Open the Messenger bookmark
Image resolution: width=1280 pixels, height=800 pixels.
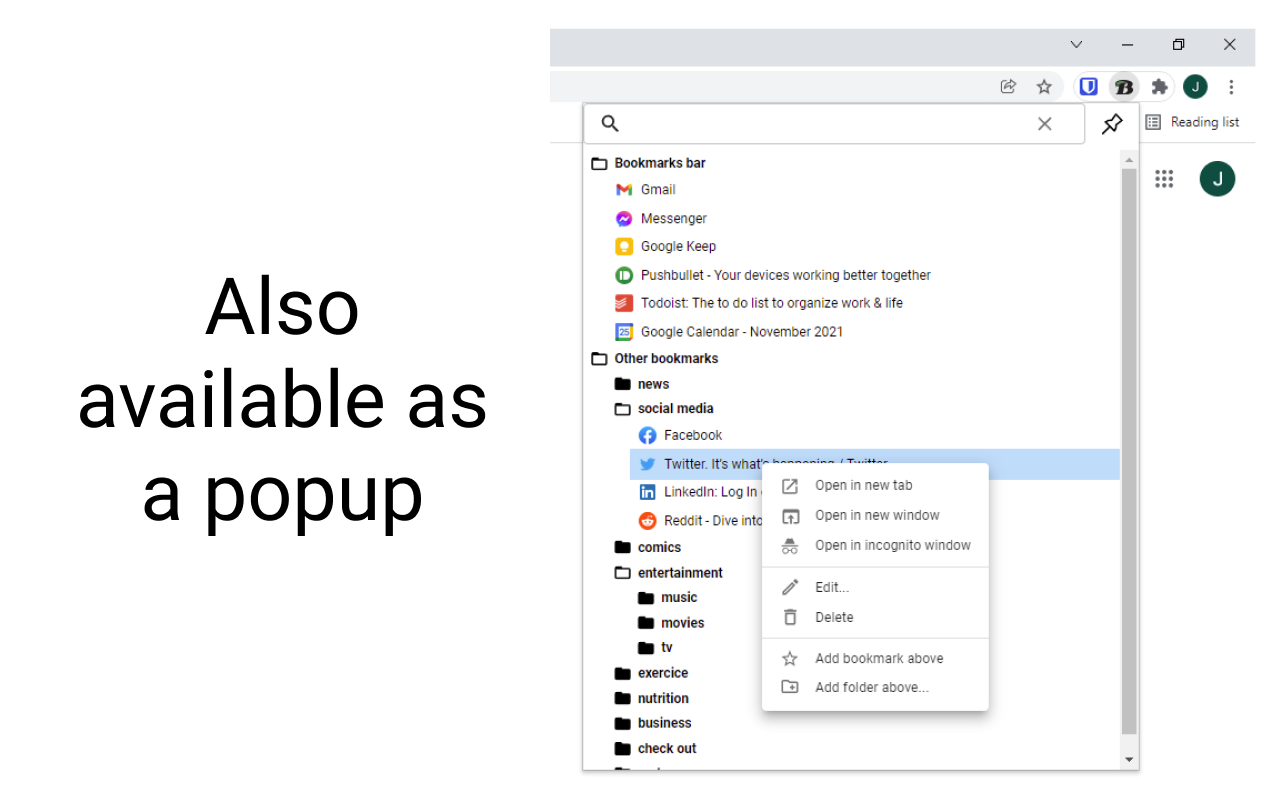click(x=661, y=218)
